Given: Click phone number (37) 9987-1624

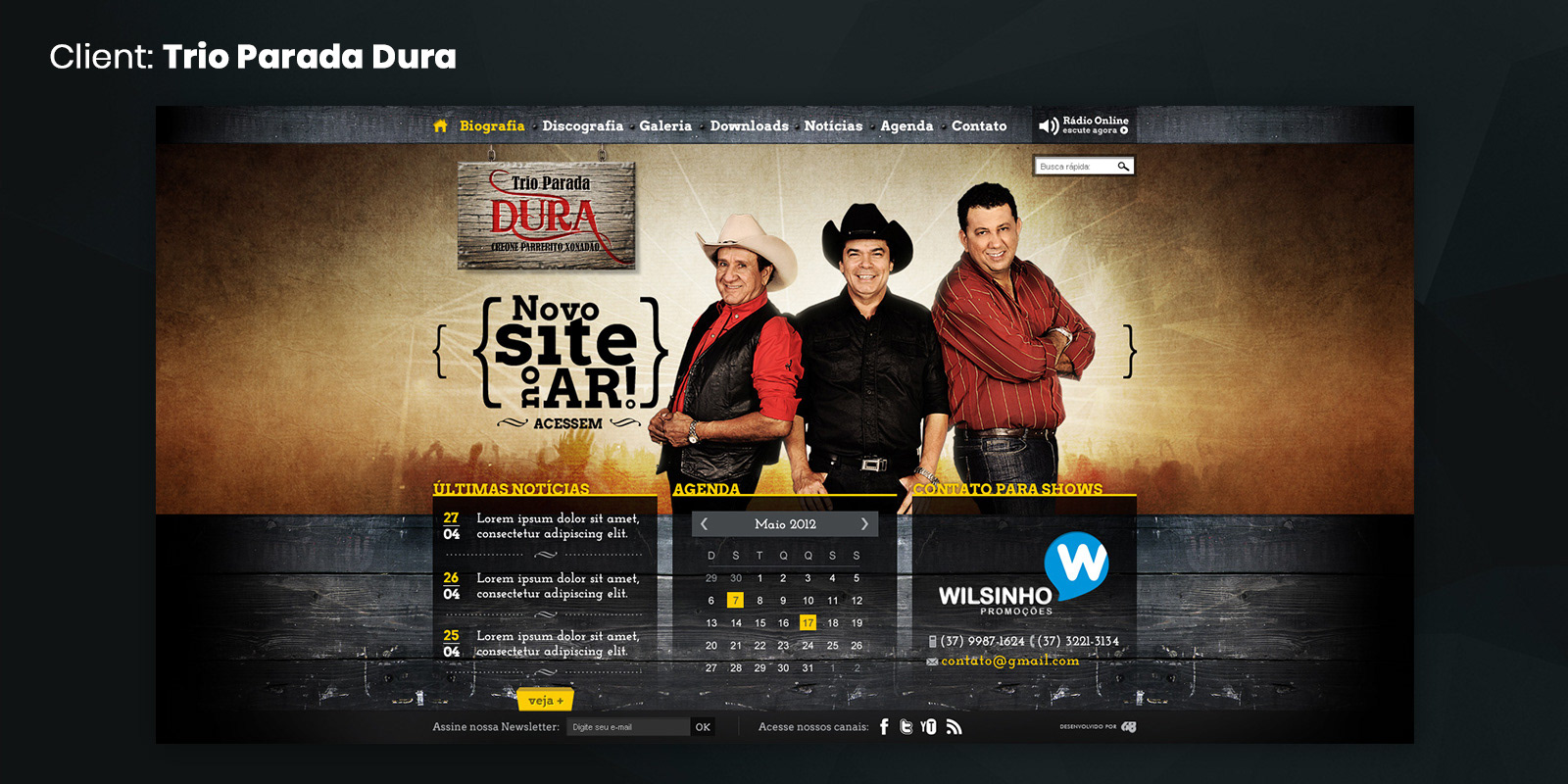Looking at the screenshot, I should (982, 641).
